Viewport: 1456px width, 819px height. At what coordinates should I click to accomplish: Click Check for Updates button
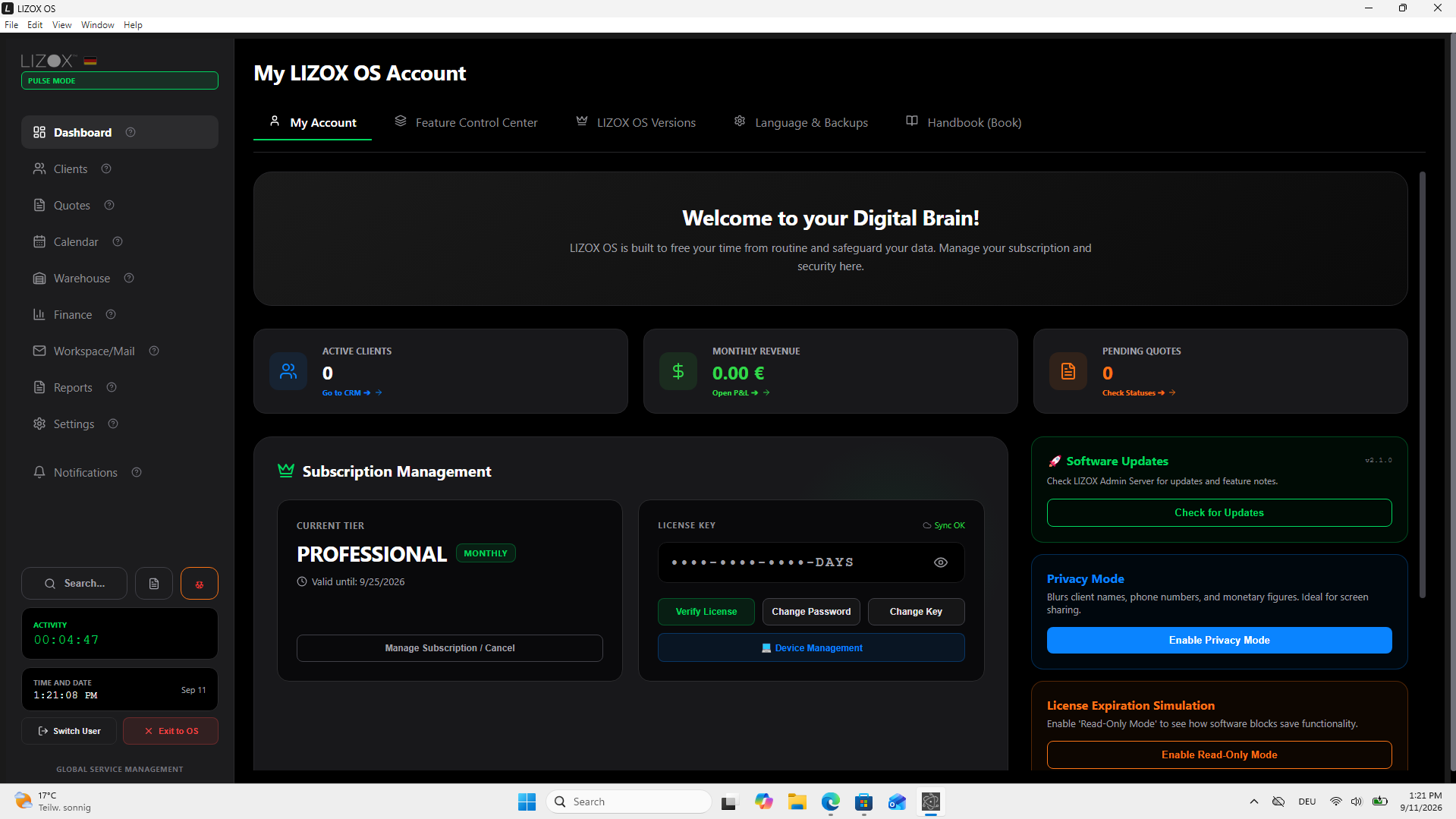point(1219,512)
